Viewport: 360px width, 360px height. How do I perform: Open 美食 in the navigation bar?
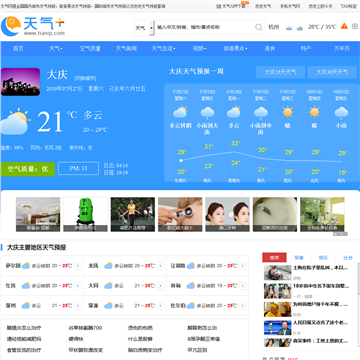270,48
